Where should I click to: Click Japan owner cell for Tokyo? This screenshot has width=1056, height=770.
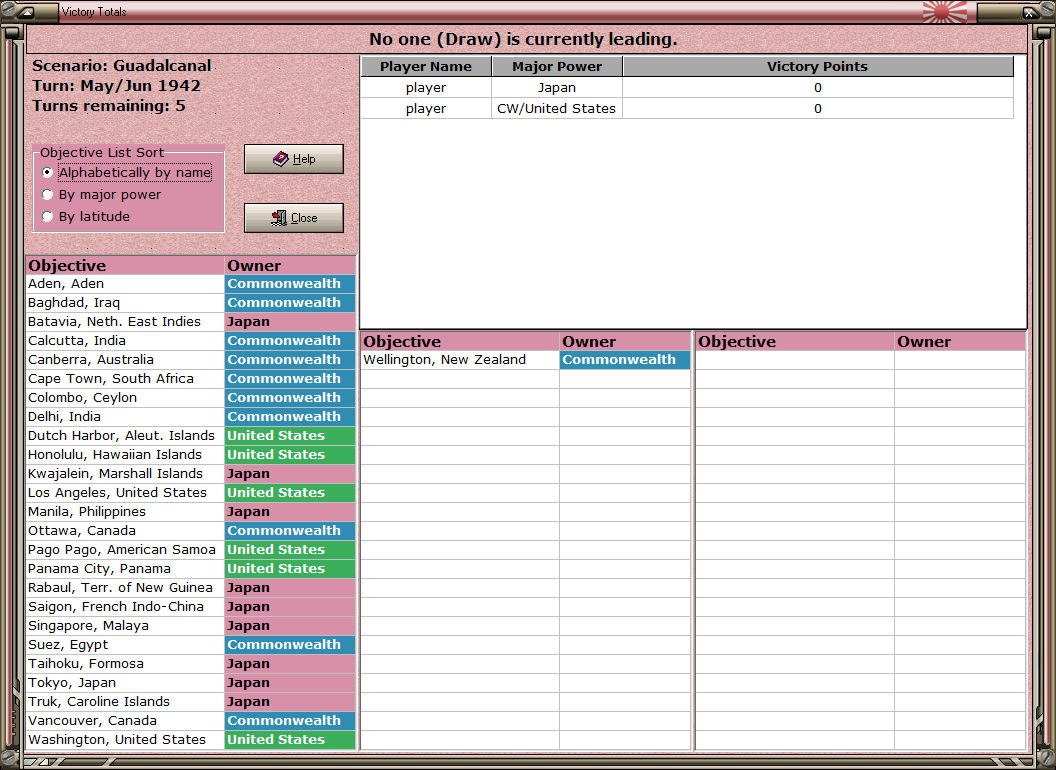290,682
